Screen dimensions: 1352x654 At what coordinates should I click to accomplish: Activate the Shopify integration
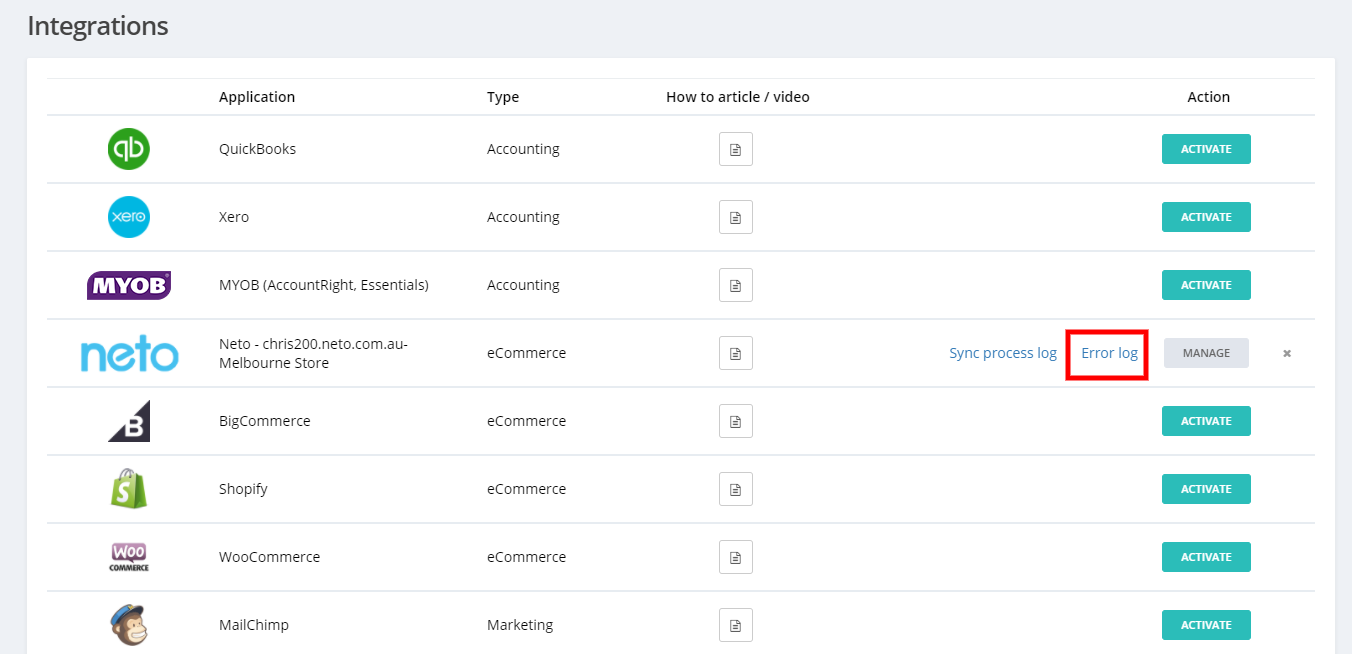click(x=1205, y=489)
